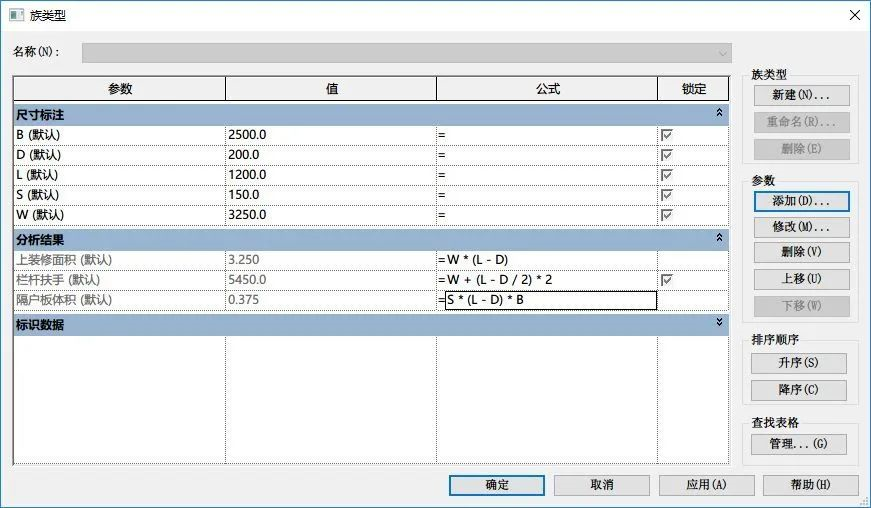871x508 pixels.
Task: Toggle lock checkbox for parameter S
Action: [x=667, y=195]
